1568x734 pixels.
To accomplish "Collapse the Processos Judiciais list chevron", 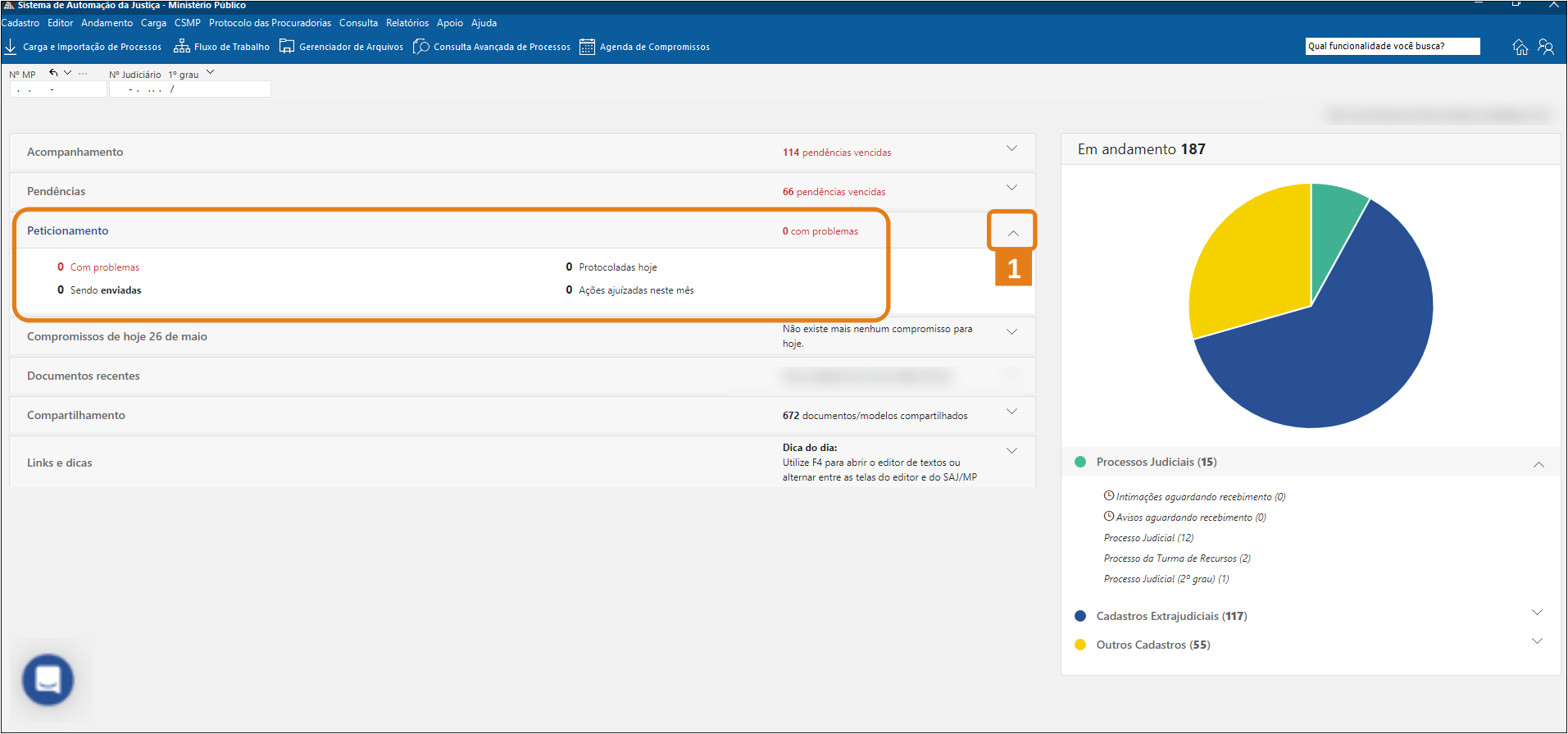I will [1538, 464].
